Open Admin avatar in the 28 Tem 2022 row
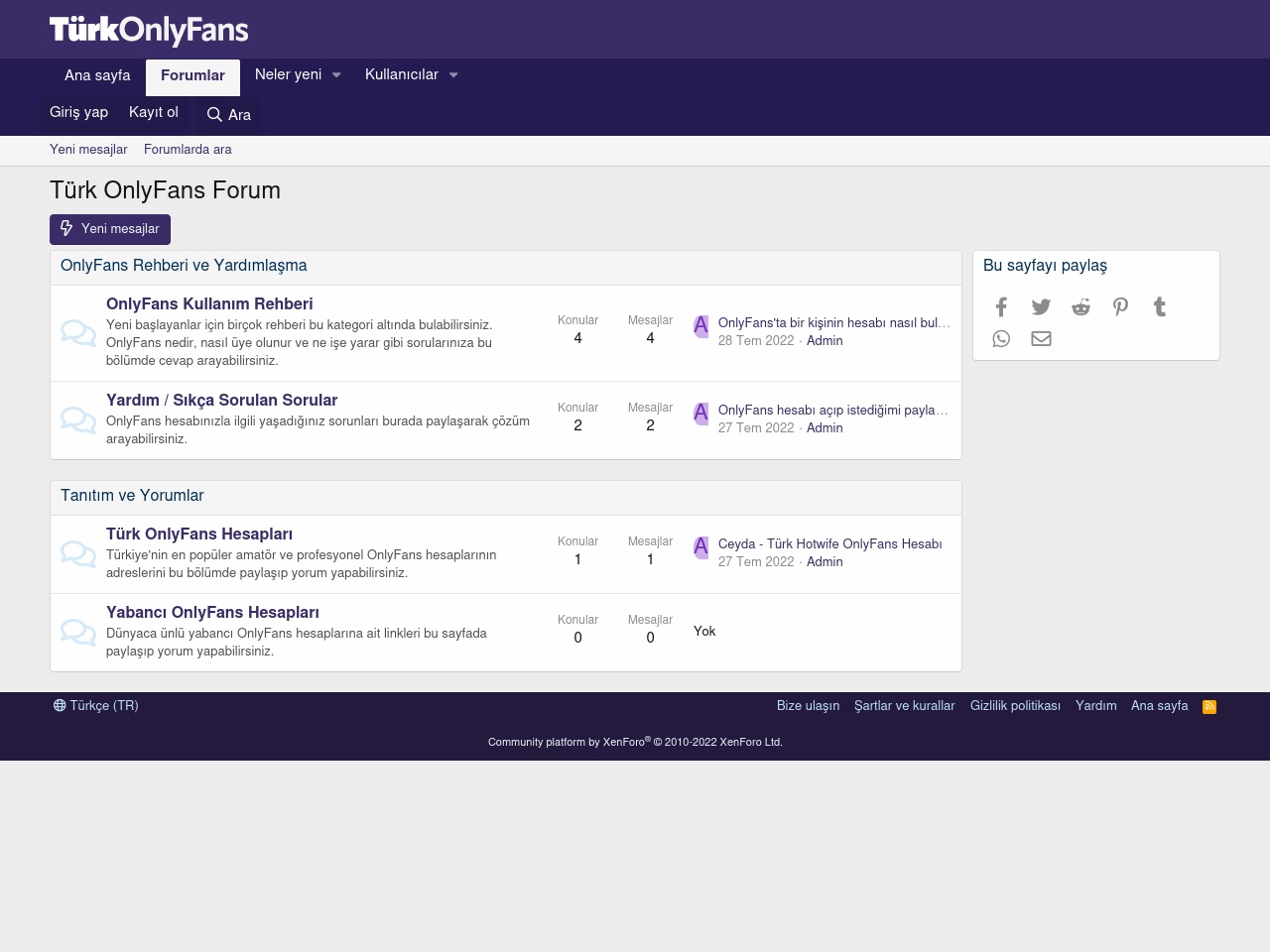 tap(700, 326)
